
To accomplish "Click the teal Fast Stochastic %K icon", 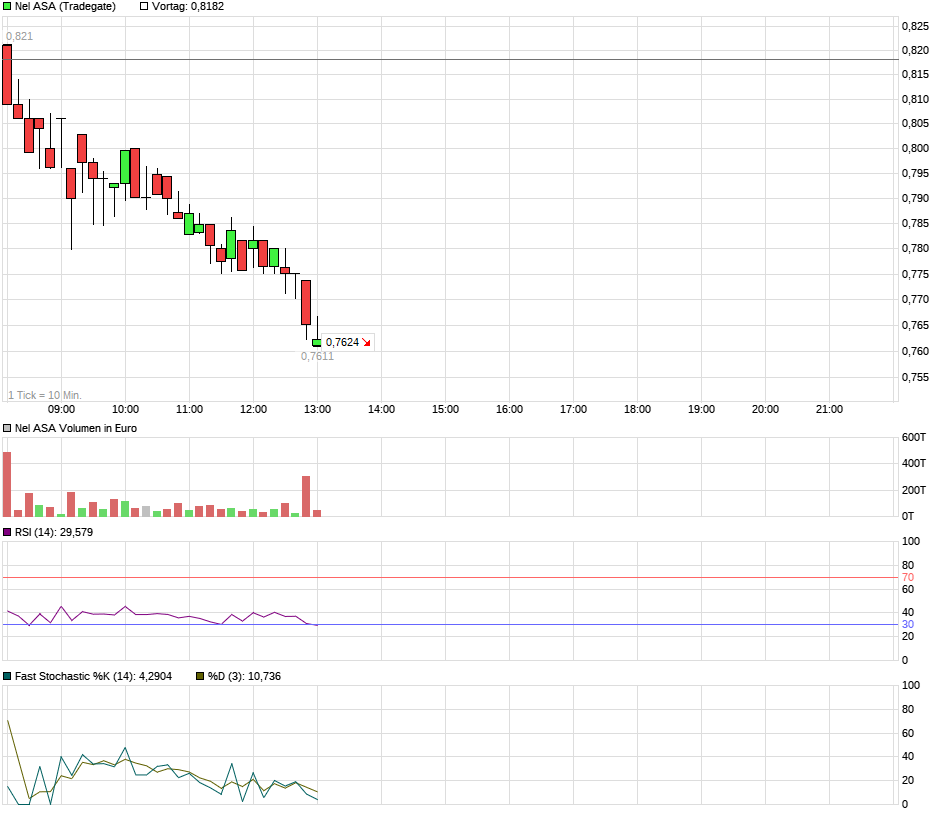I will 8,675.
